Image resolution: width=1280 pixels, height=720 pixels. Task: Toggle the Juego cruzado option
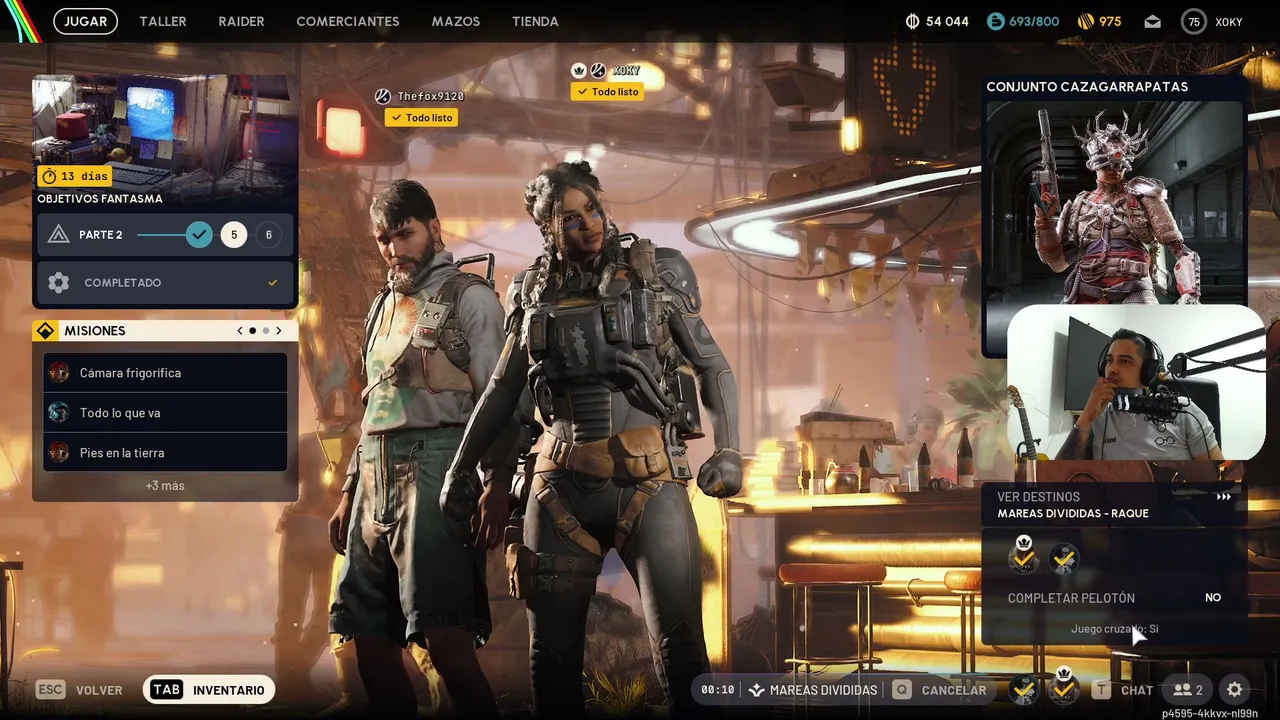click(x=1114, y=629)
